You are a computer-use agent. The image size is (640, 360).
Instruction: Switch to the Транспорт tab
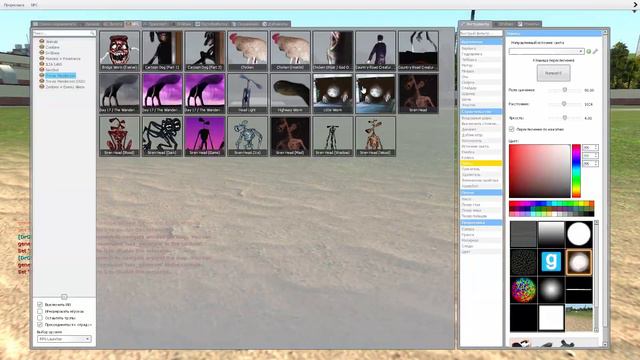(x=155, y=24)
